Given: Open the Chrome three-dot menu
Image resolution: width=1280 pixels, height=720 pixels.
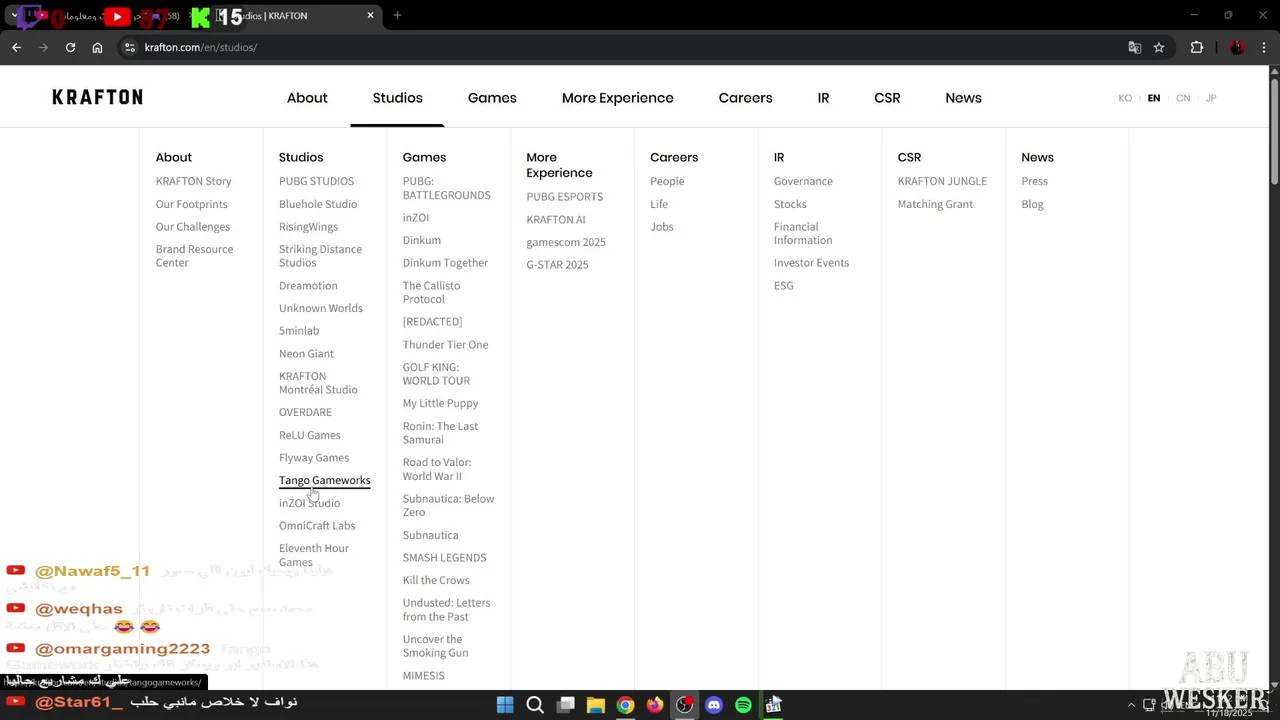Looking at the screenshot, I should pyautogui.click(x=1265, y=47).
